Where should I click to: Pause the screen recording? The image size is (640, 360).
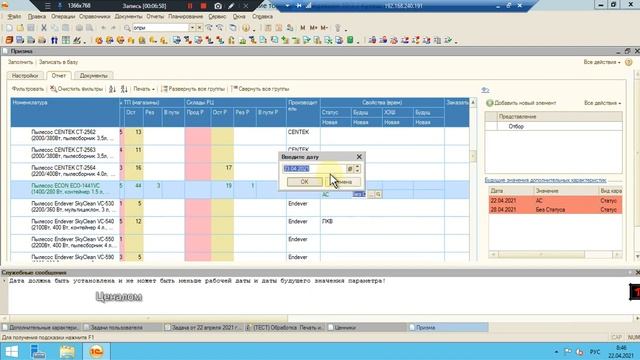coord(190,6)
